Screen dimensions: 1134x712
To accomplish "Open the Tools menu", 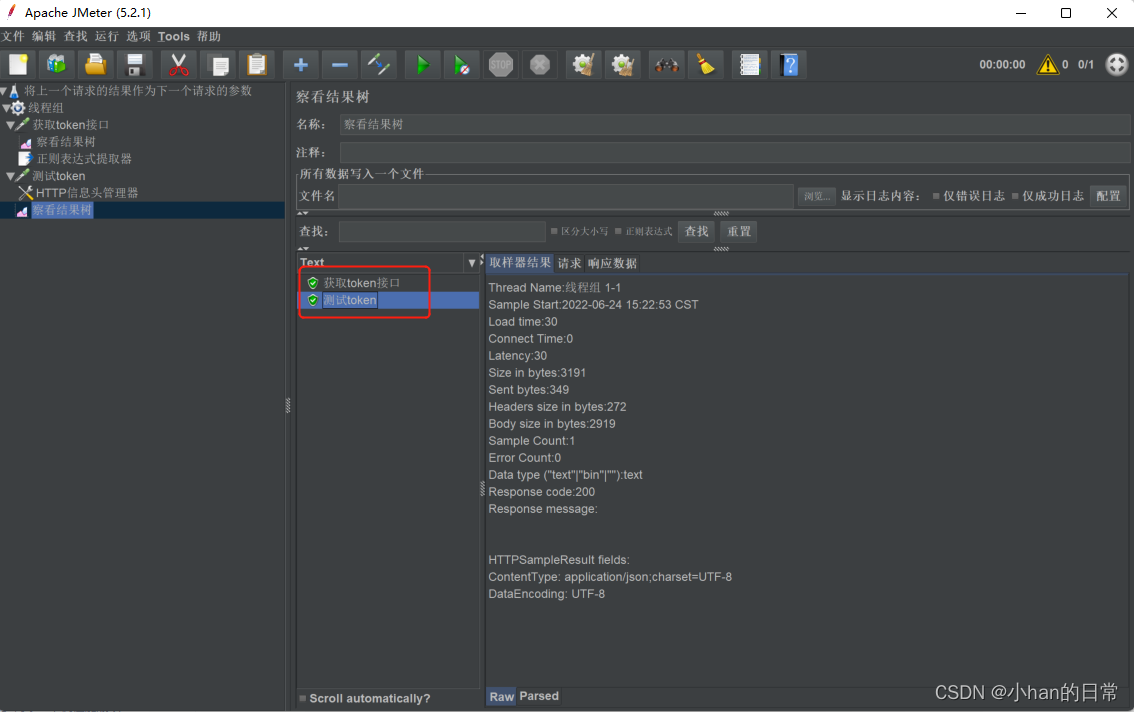I will pyautogui.click(x=174, y=36).
